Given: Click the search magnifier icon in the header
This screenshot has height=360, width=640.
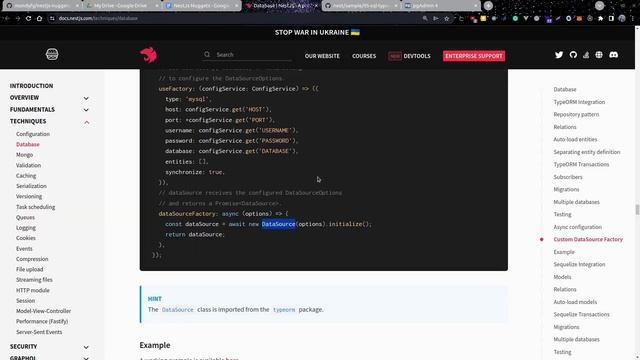Looking at the screenshot, I should pos(207,54).
